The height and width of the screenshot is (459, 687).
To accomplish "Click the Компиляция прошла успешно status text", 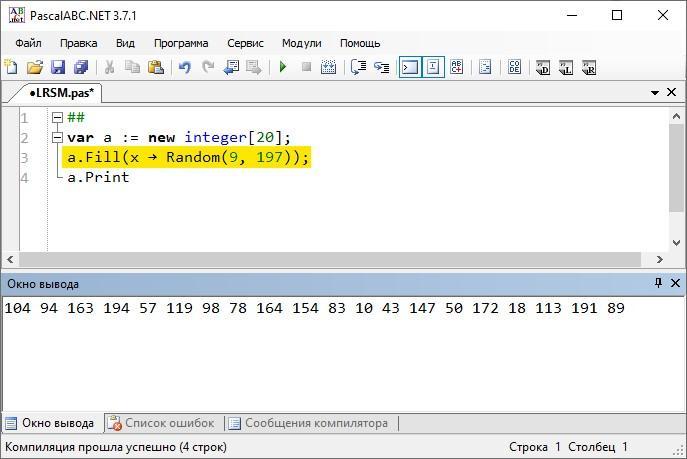I will (x=116, y=447).
